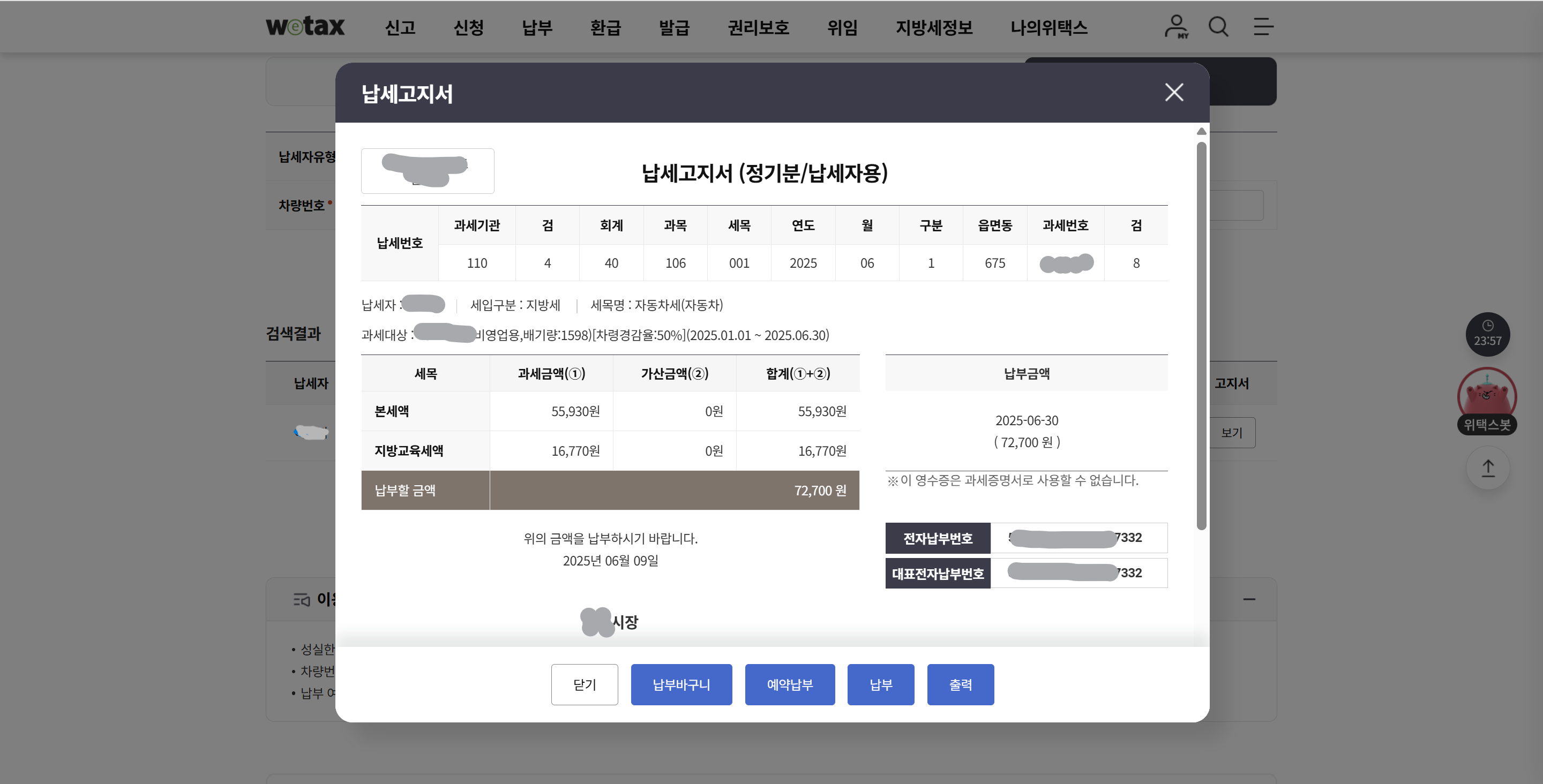Collapse the bottom info section with the minus
This screenshot has width=1543, height=784.
1249,599
